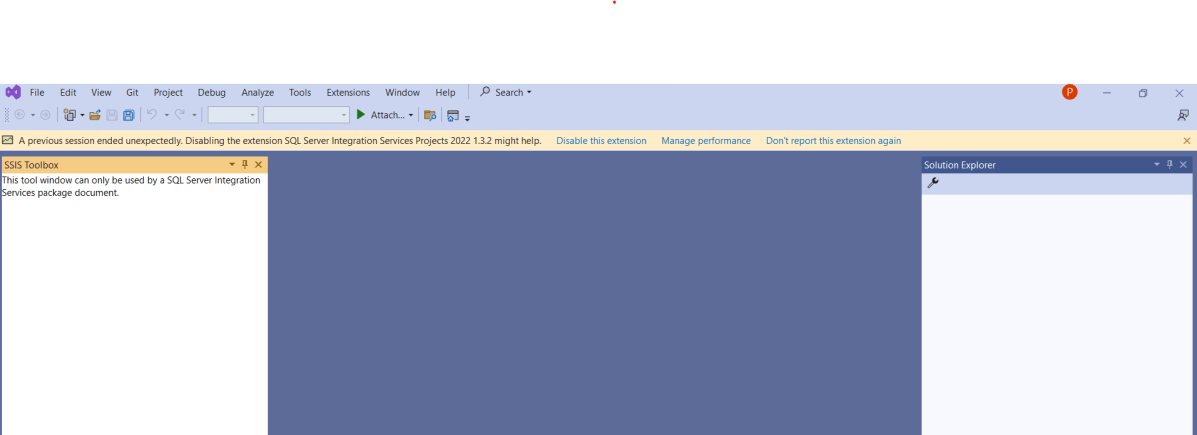Click the account profile badge P

click(1070, 92)
